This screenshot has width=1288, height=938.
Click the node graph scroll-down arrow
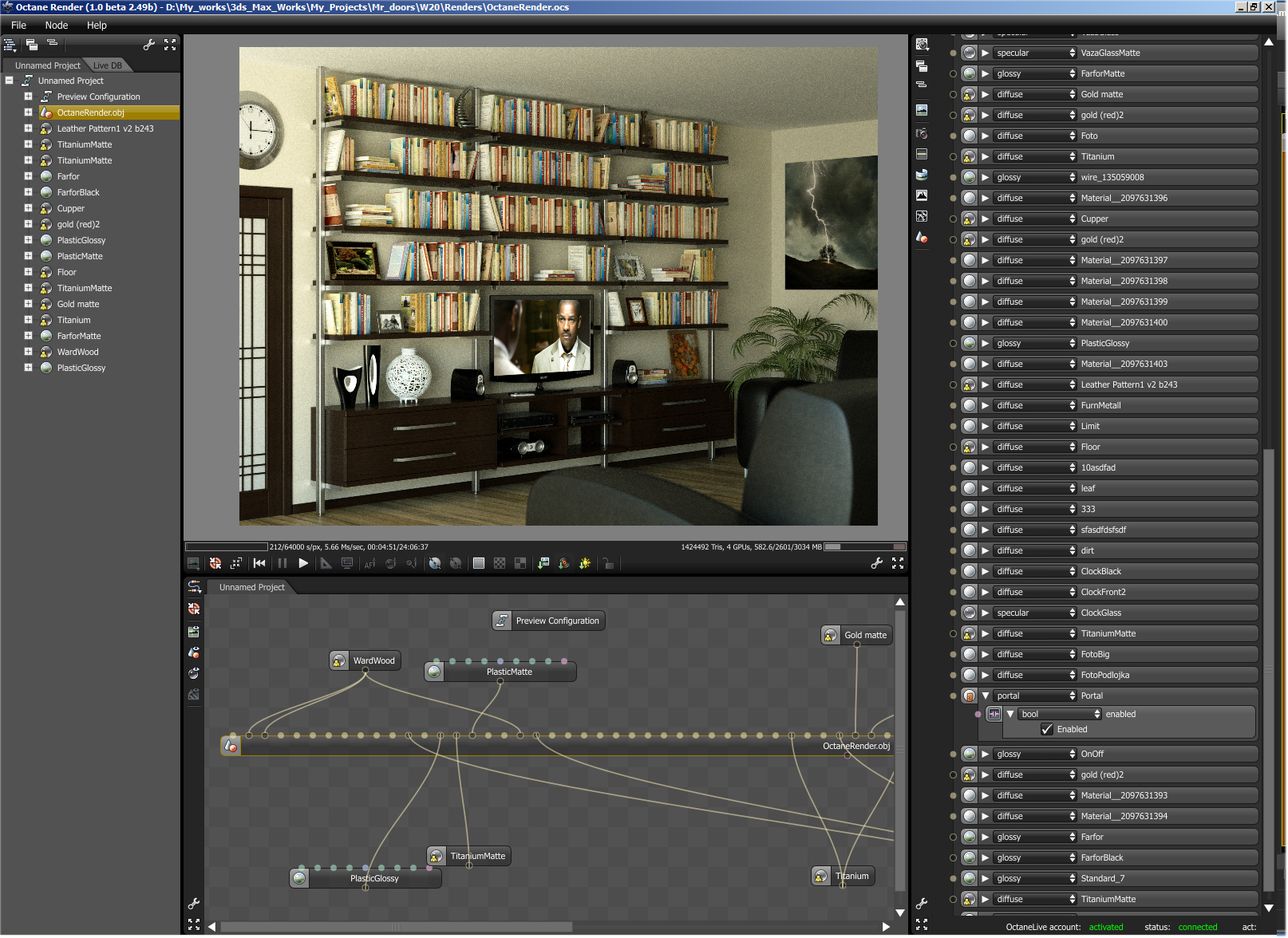click(x=900, y=912)
